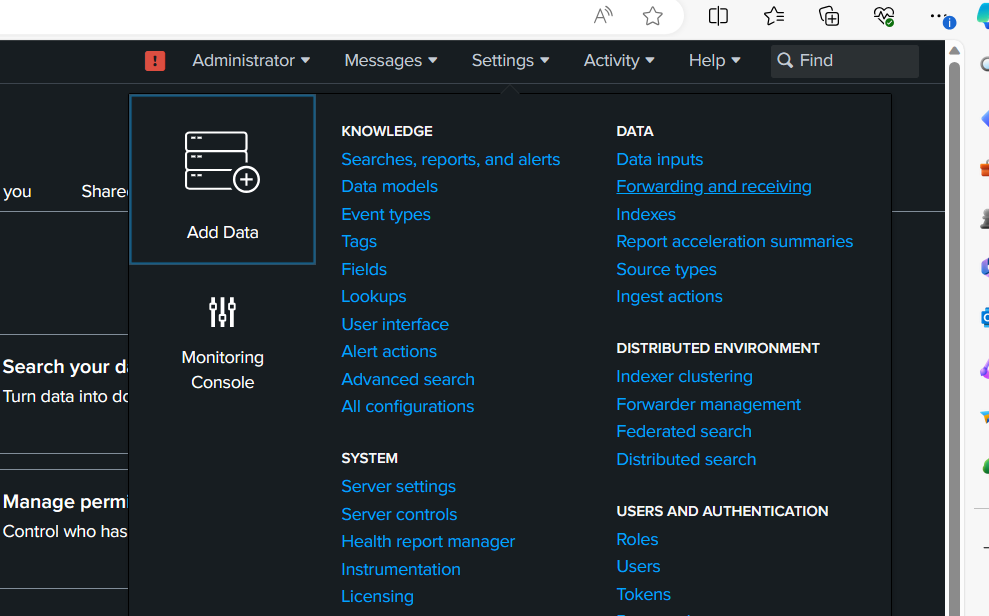The image size is (989, 616).
Task: Open the browser Collections icon
Action: (829, 16)
